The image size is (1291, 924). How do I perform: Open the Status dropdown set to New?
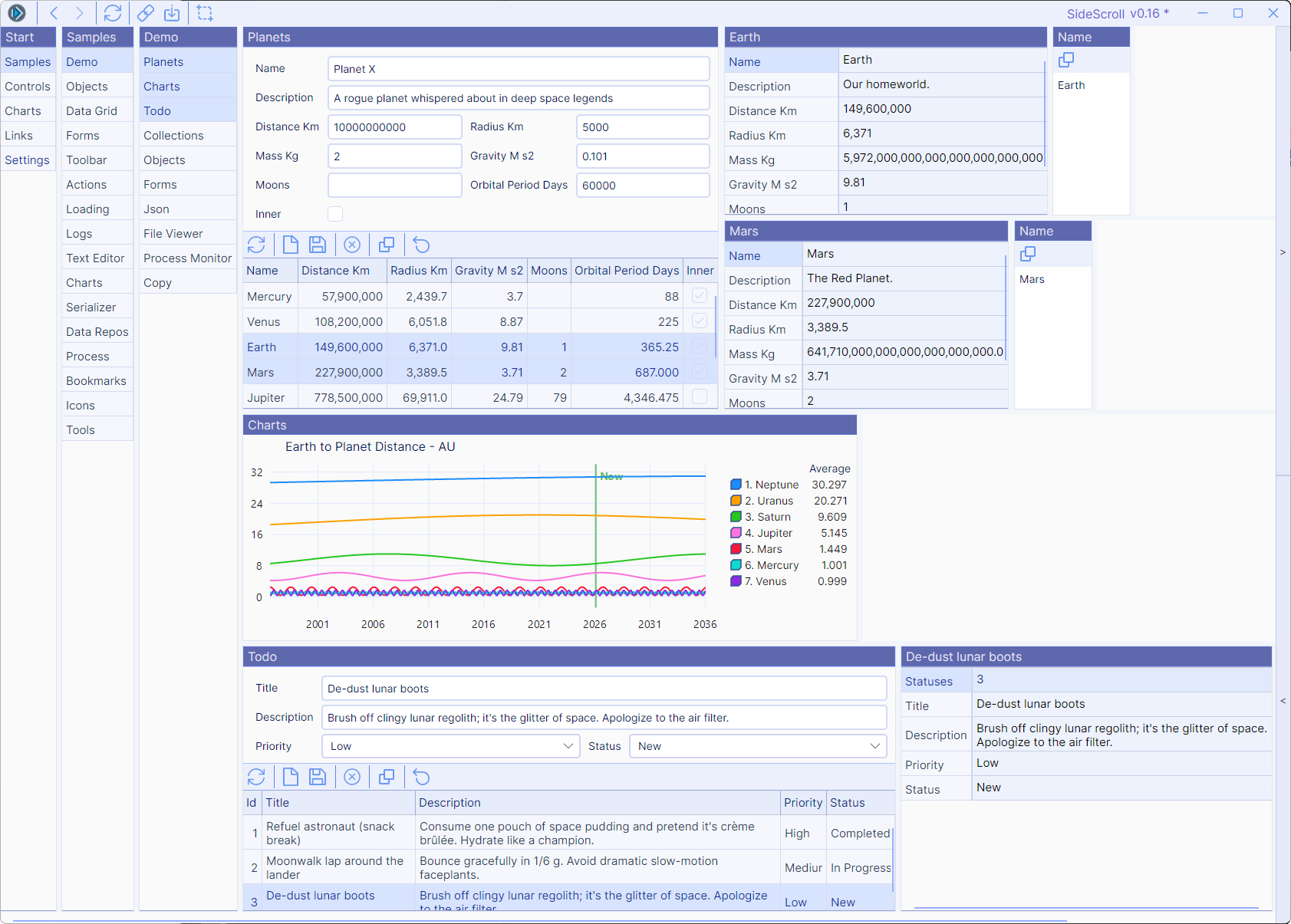757,745
